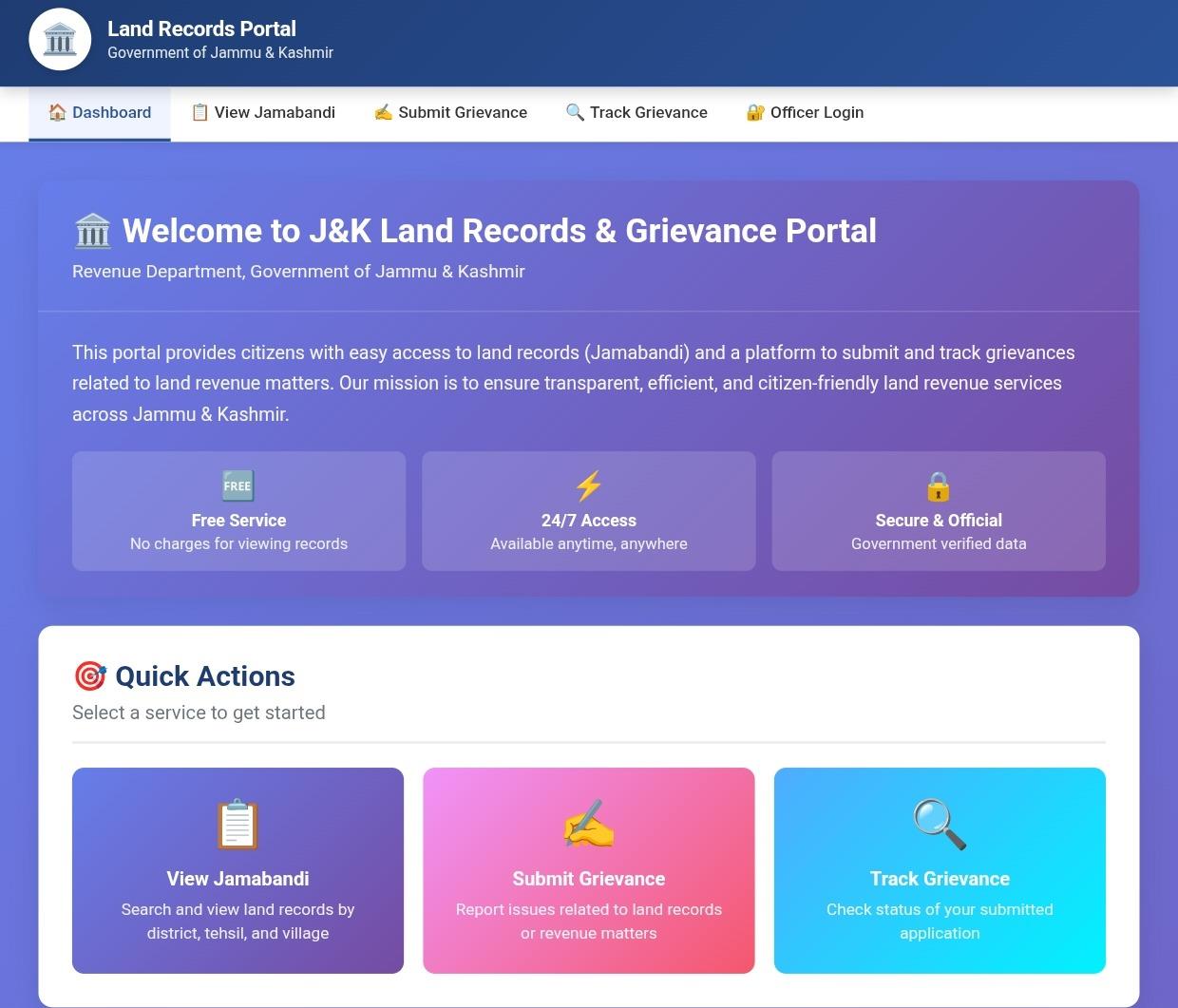Click the portal building logo in header
The width and height of the screenshot is (1178, 1008).
tap(60, 40)
